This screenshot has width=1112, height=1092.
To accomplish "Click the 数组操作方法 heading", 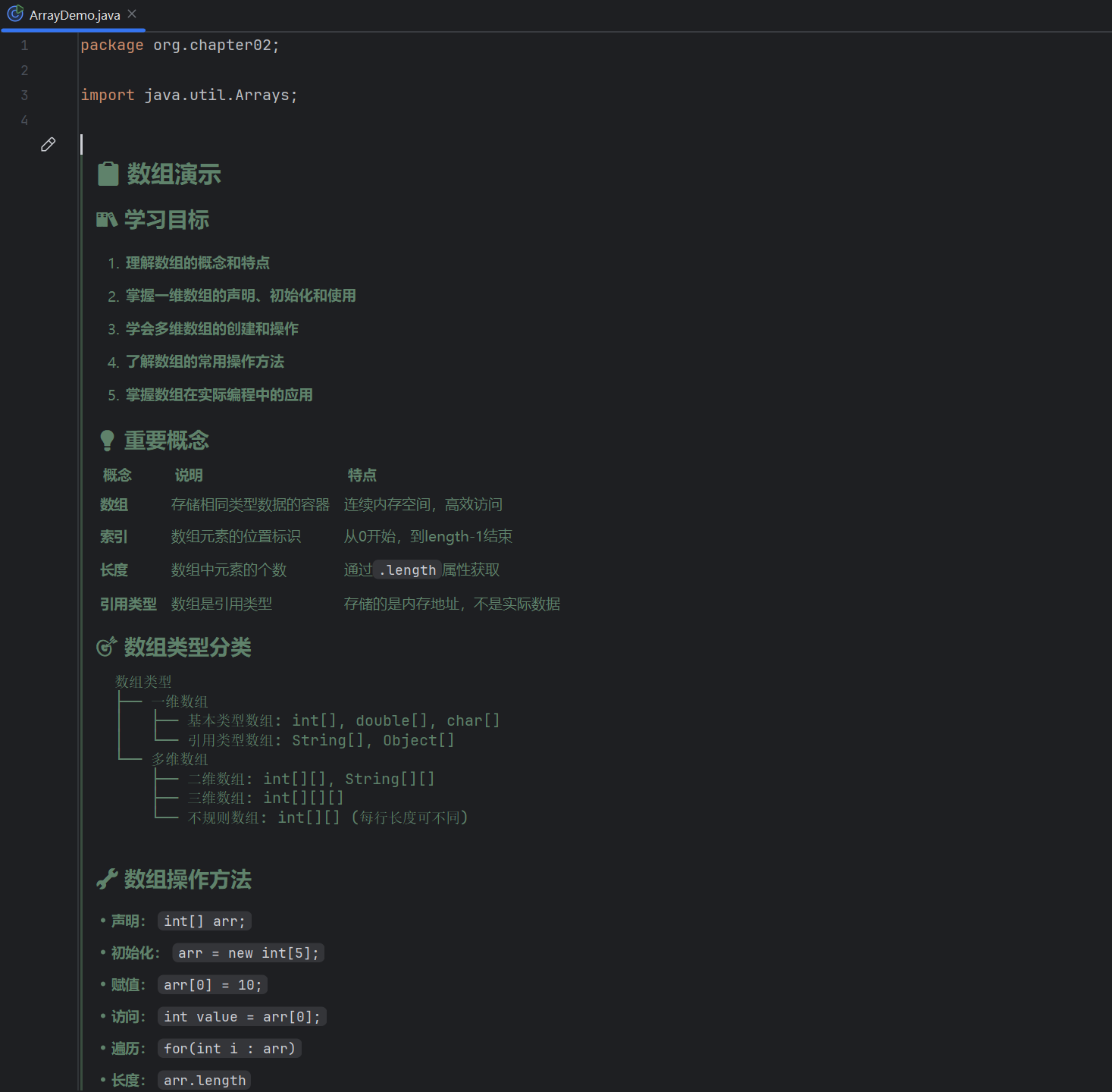I will tap(187, 880).
